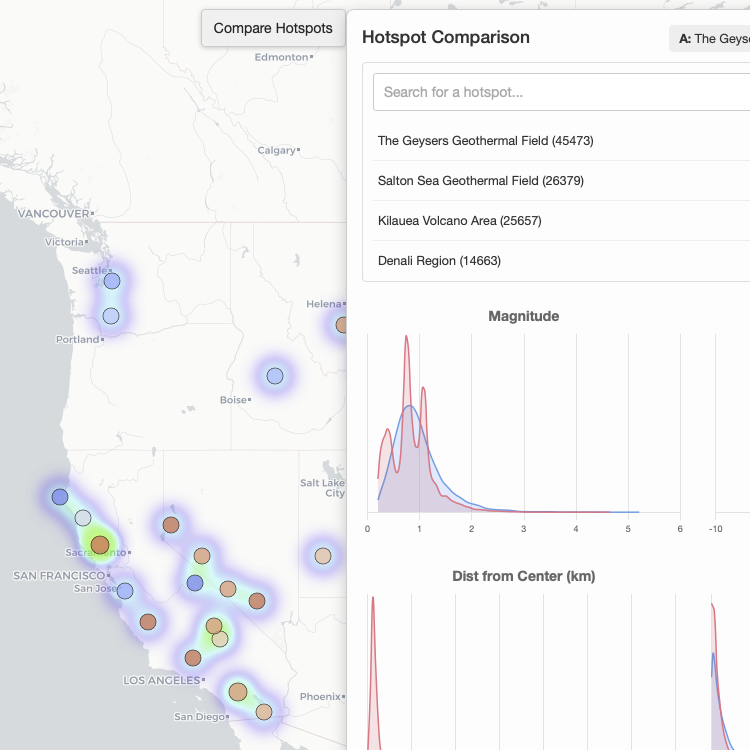The width and height of the screenshot is (750, 750).
Task: Click the Magnitude chart title
Action: coord(523,316)
